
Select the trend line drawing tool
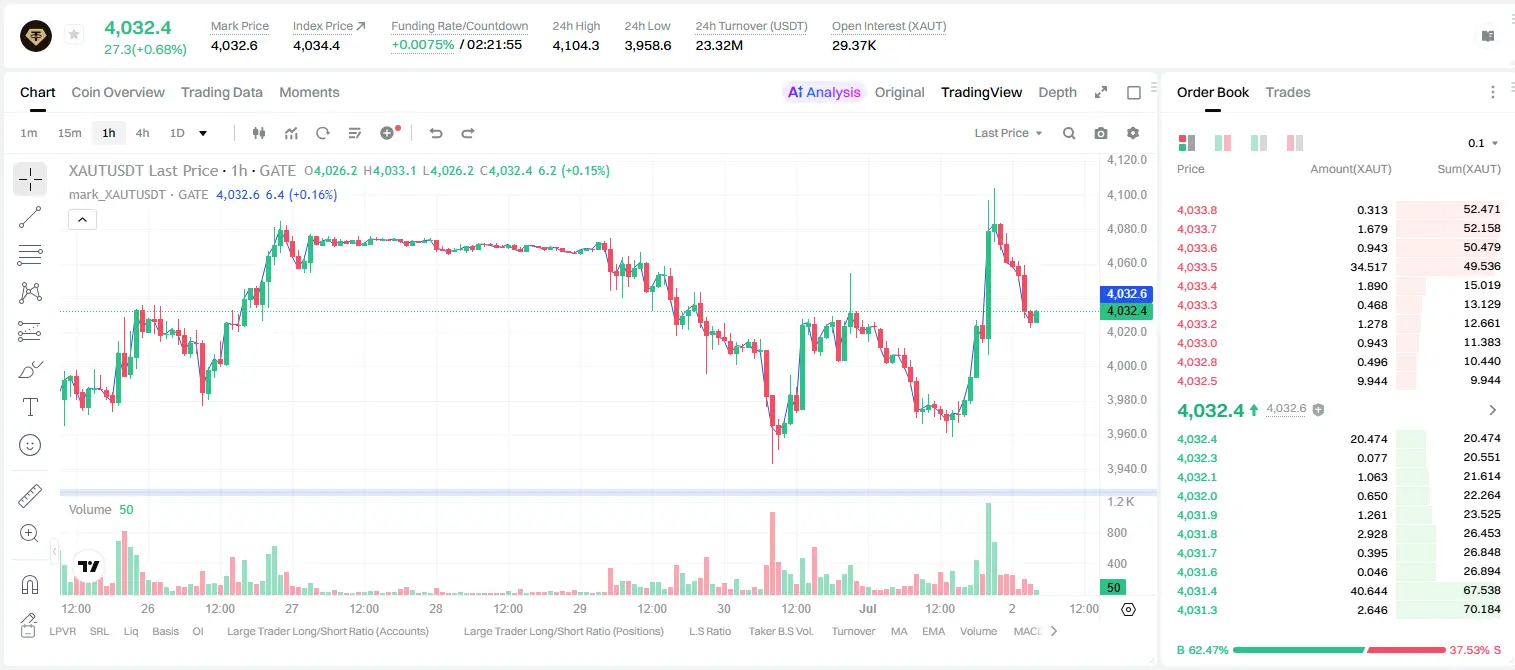(30, 217)
